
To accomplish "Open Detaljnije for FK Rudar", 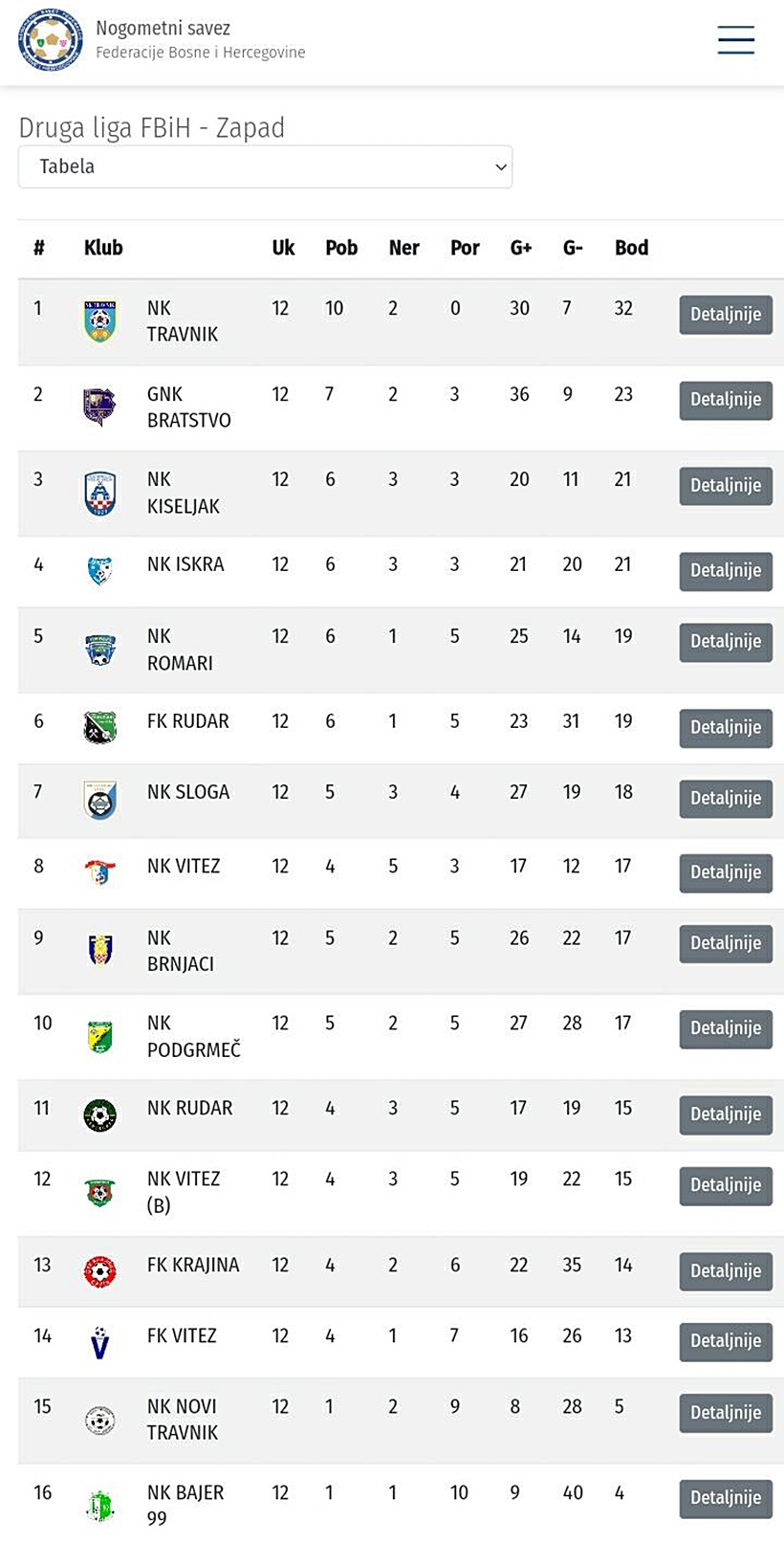I will tap(726, 728).
